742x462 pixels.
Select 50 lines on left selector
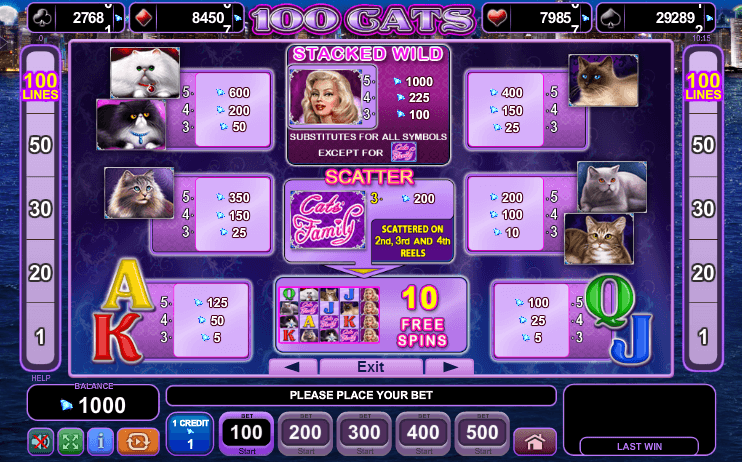(40, 145)
